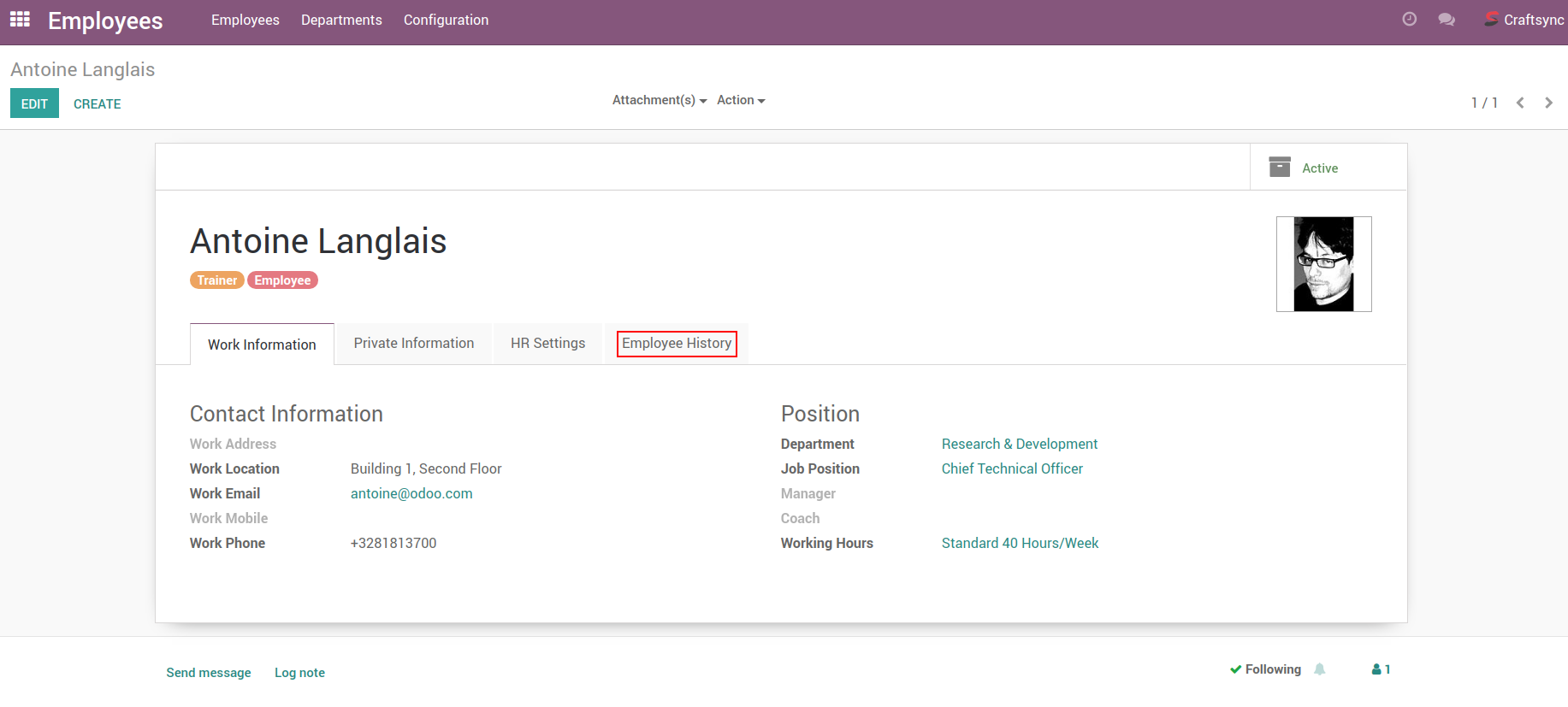Image resolution: width=1568 pixels, height=707 pixels.
Task: Open the Craftsync user menu
Action: coord(1524,20)
